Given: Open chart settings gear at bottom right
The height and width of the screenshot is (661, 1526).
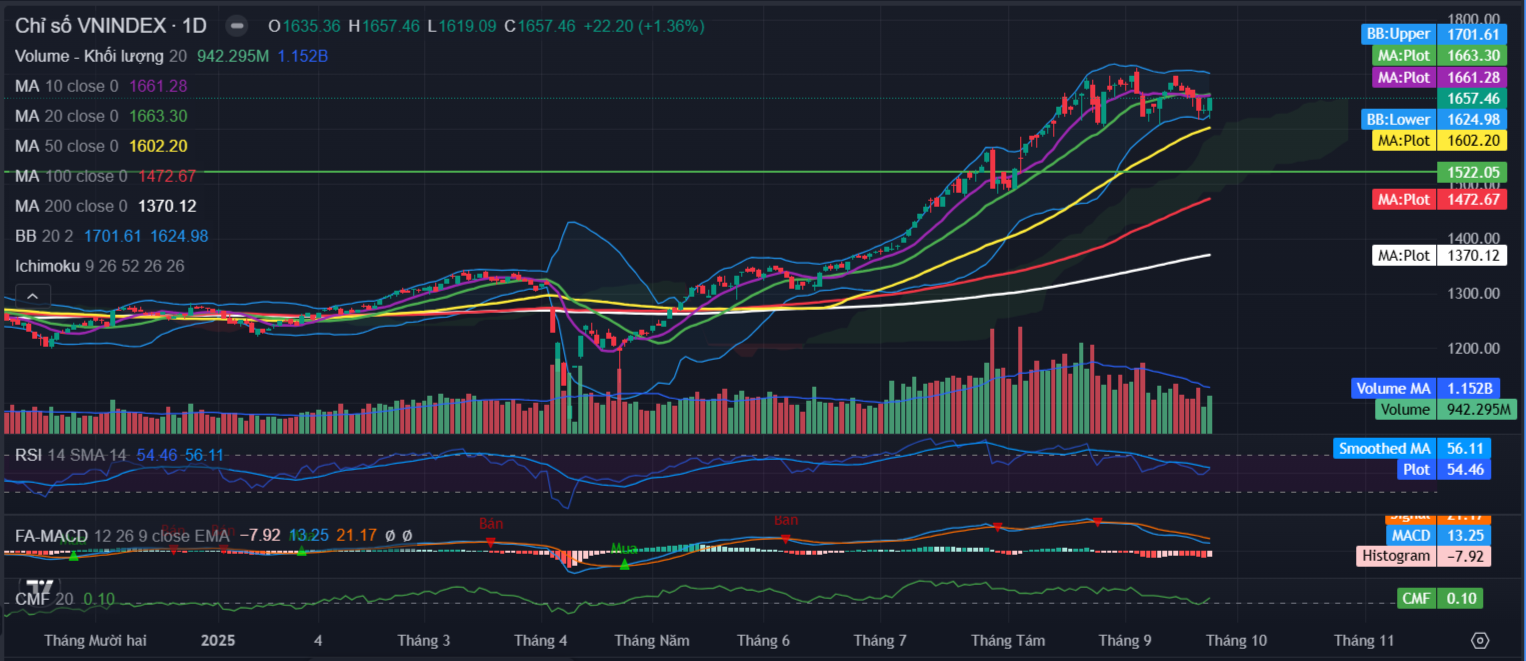Looking at the screenshot, I should point(1480,640).
